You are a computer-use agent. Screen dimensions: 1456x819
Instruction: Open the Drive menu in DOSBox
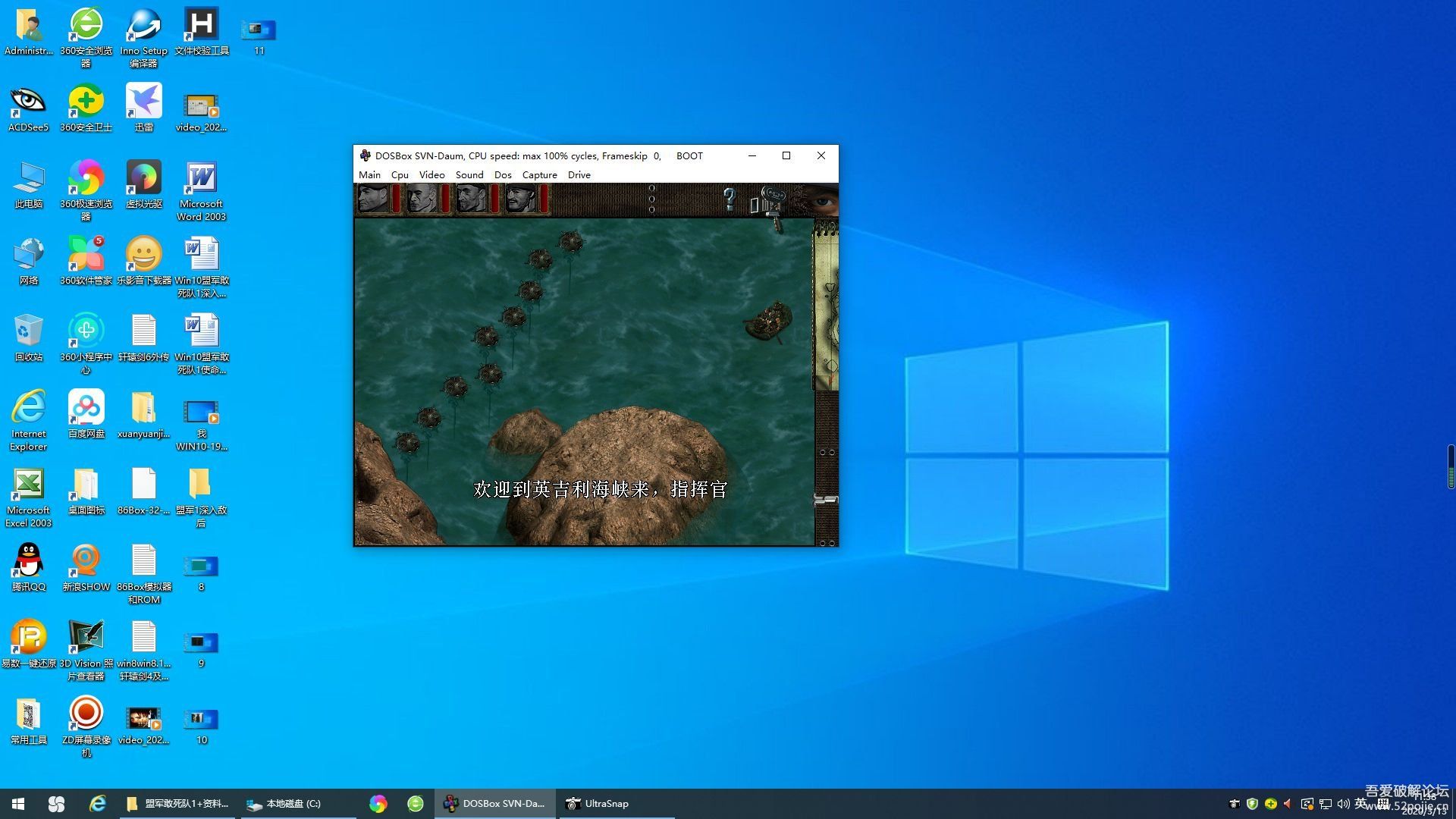point(579,174)
